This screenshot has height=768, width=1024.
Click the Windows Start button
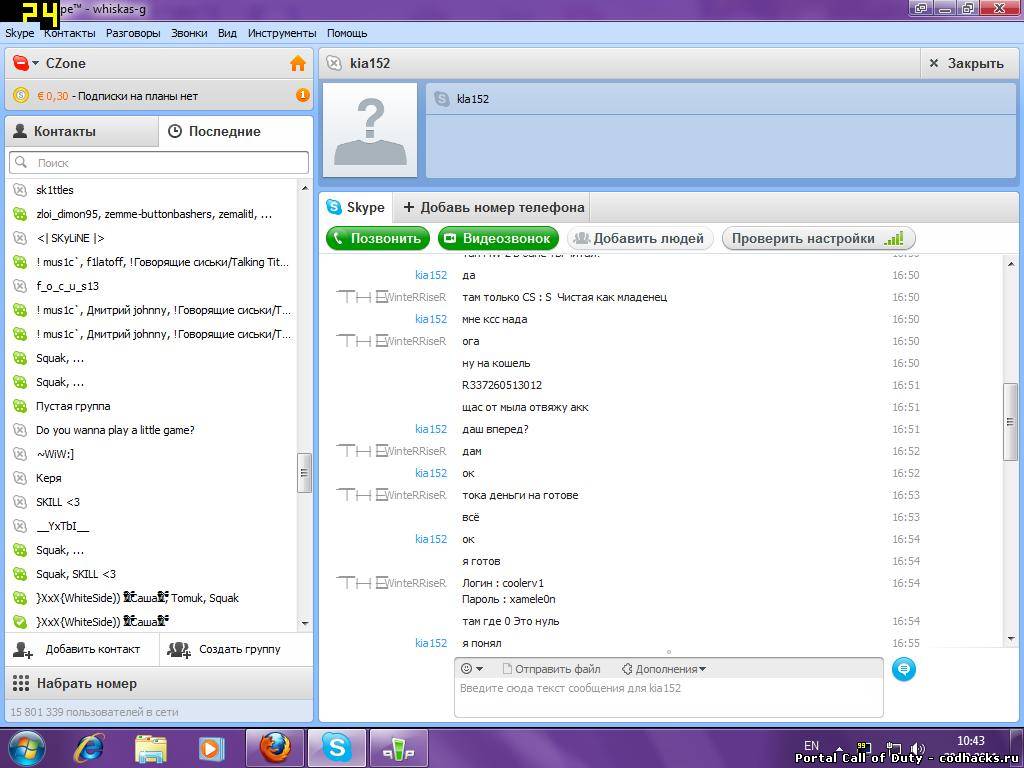pyautogui.click(x=27, y=748)
